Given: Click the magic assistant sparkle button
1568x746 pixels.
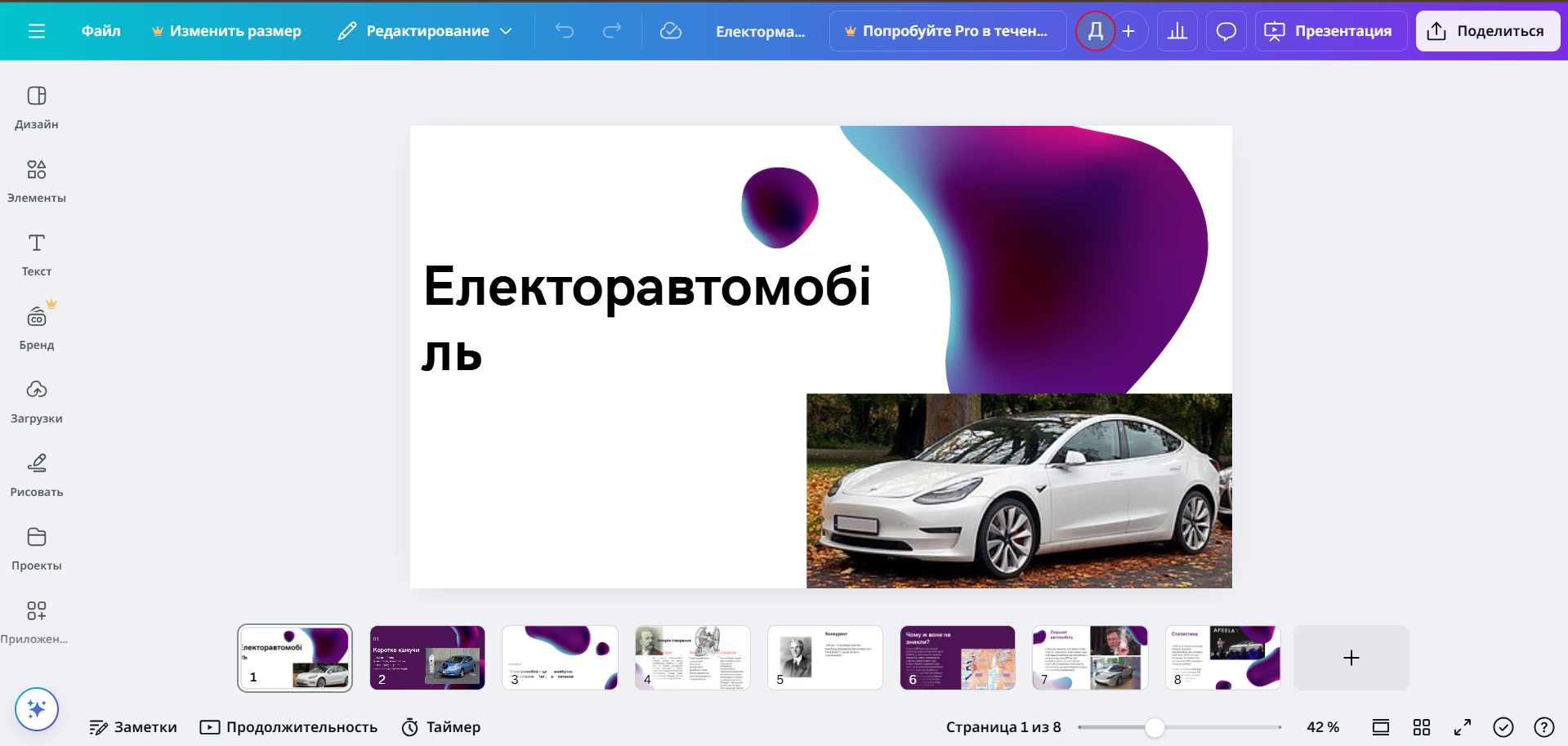Looking at the screenshot, I should [37, 709].
